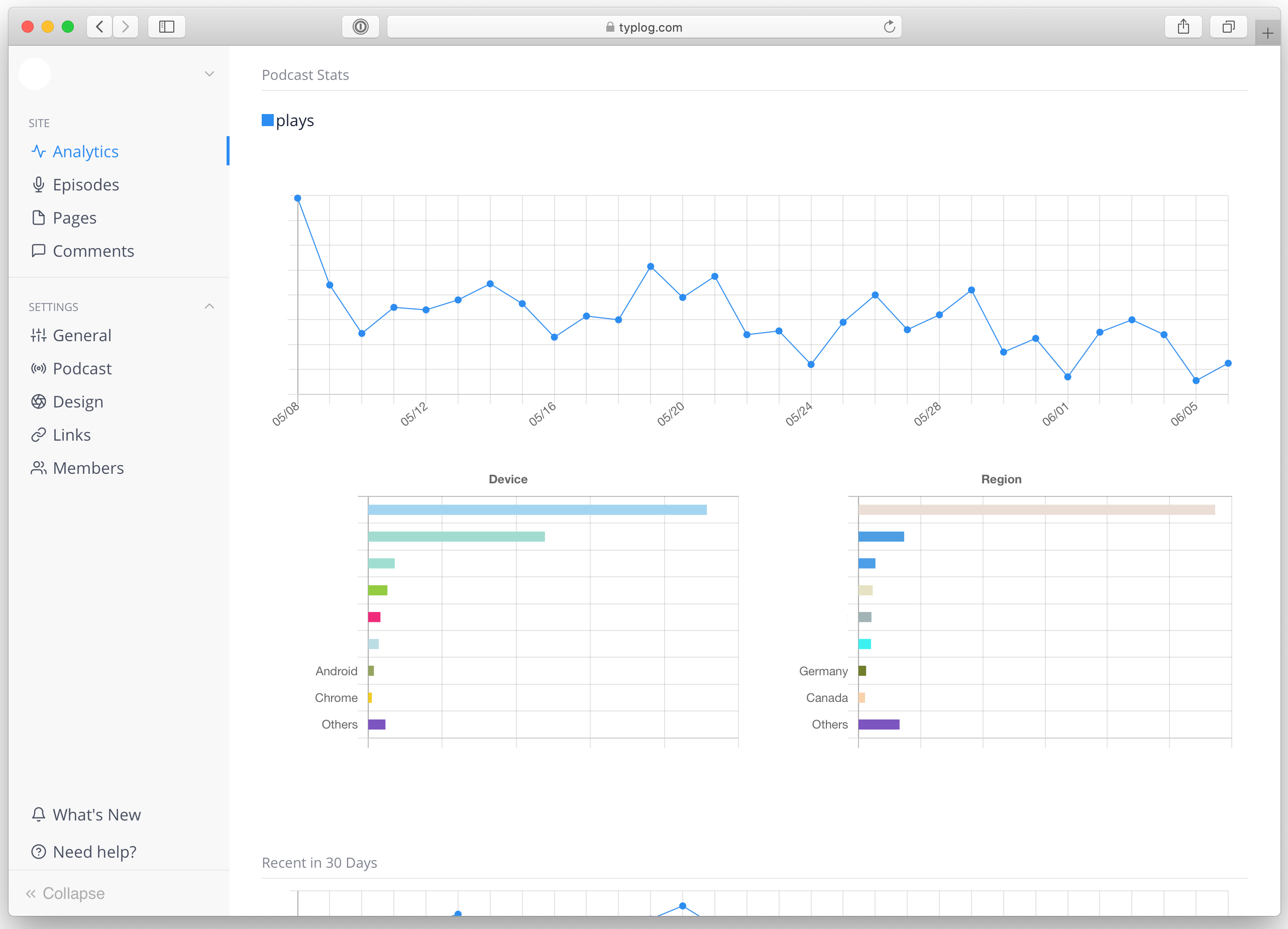Click the longest beige Region bar

point(1037,510)
